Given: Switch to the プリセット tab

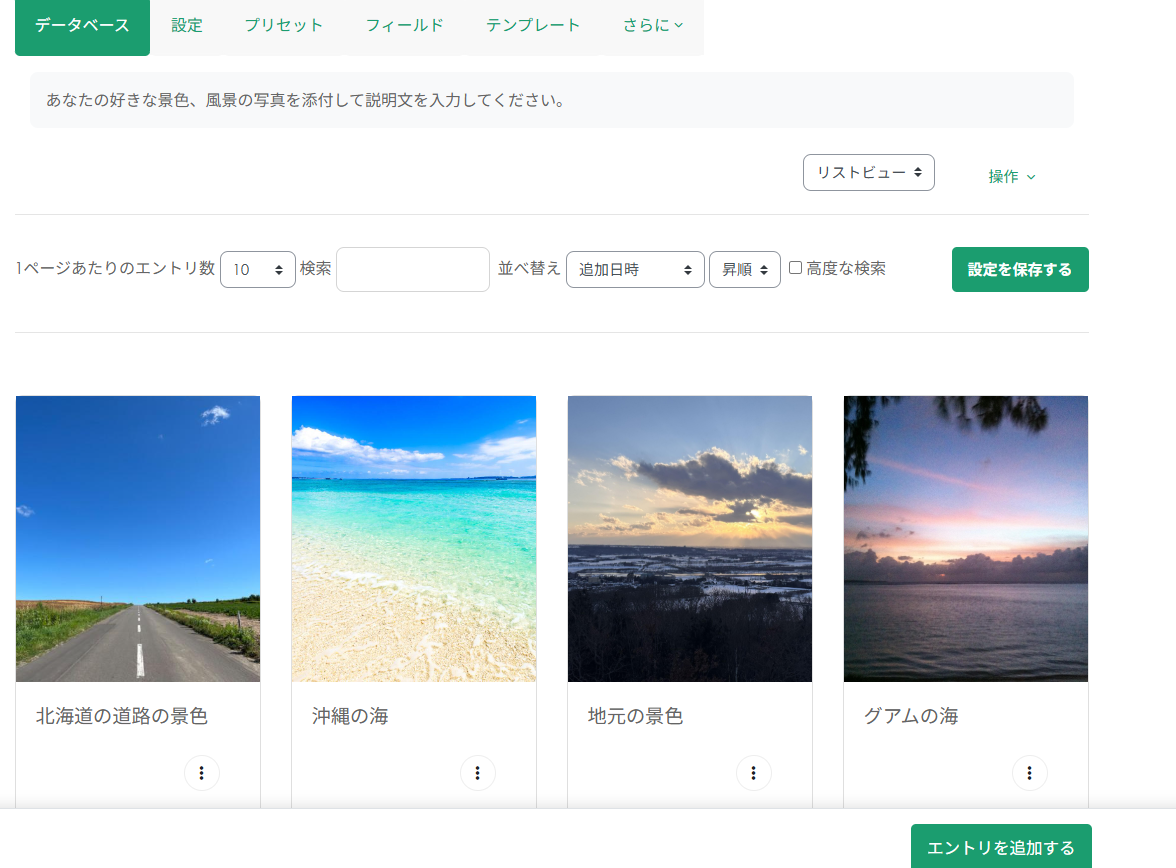Looking at the screenshot, I should coord(284,26).
